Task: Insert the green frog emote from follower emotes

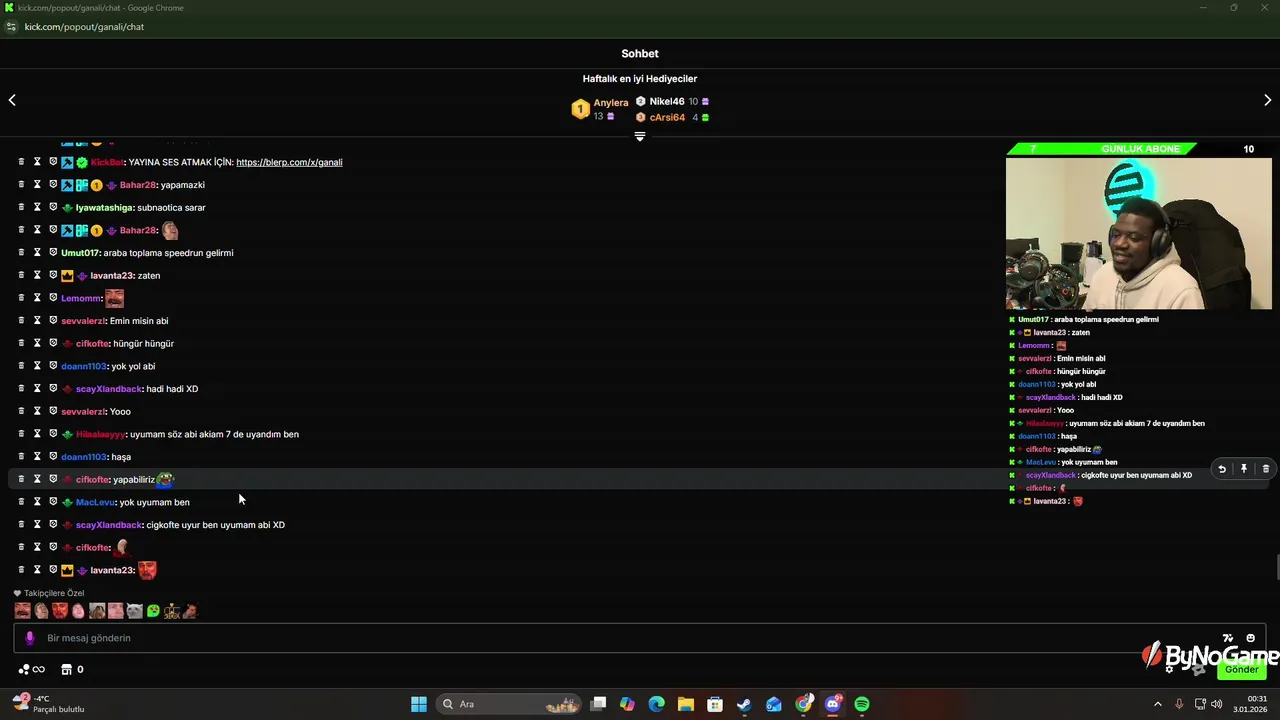Action: point(153,610)
